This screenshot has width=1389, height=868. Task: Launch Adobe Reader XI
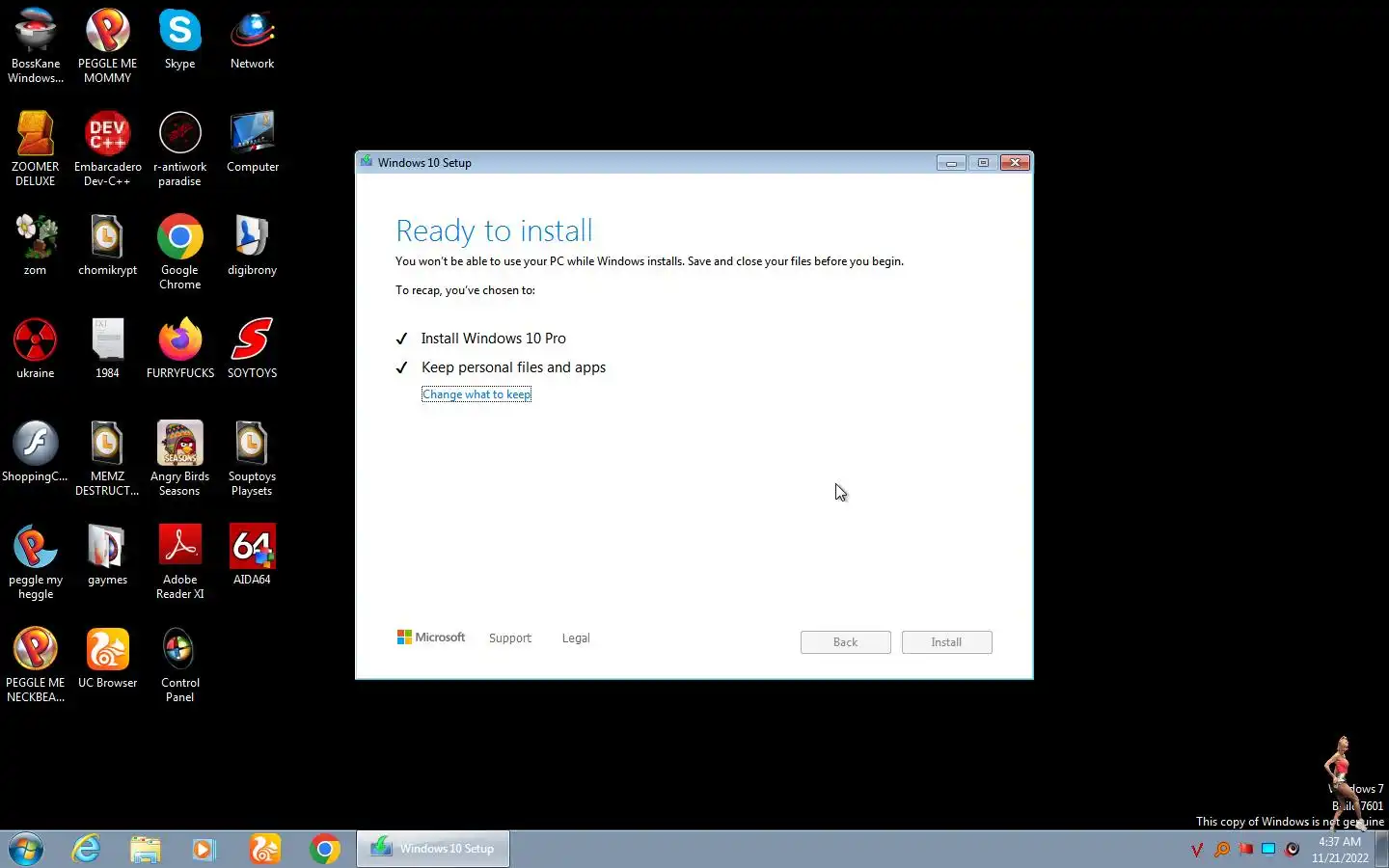179,561
